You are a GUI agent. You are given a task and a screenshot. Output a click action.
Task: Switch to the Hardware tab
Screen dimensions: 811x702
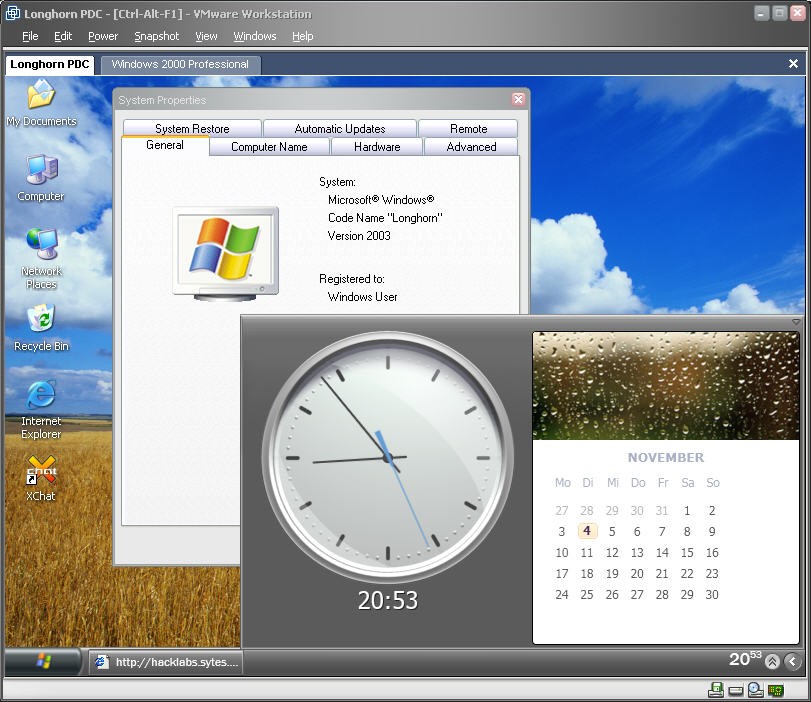[x=377, y=147]
